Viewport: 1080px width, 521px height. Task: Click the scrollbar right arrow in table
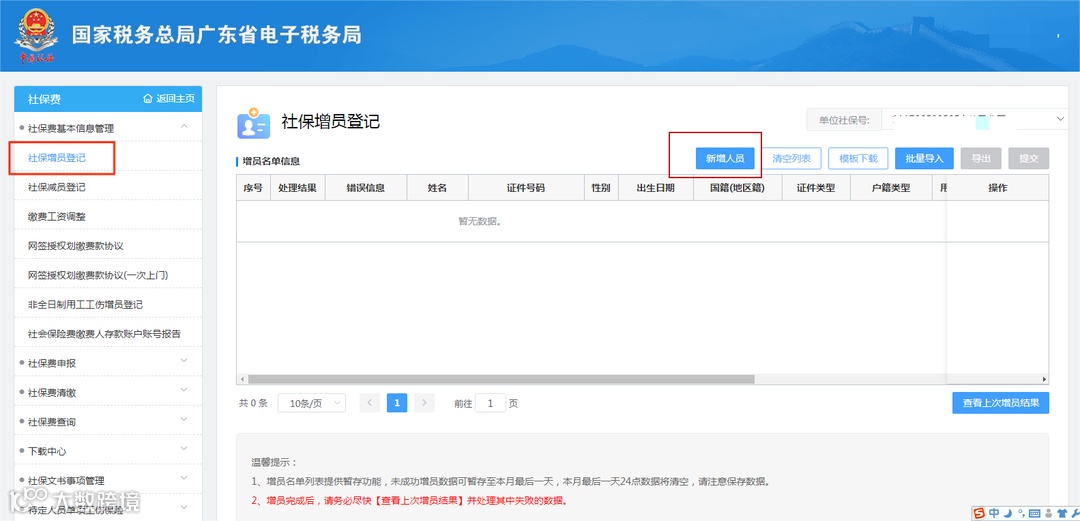(x=1044, y=379)
